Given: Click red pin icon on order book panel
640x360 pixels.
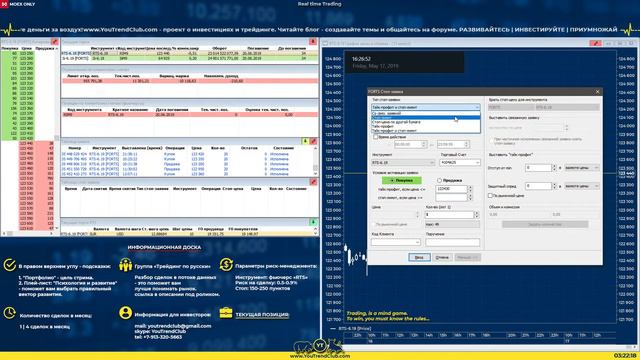Looking at the screenshot, I should 55,42.
